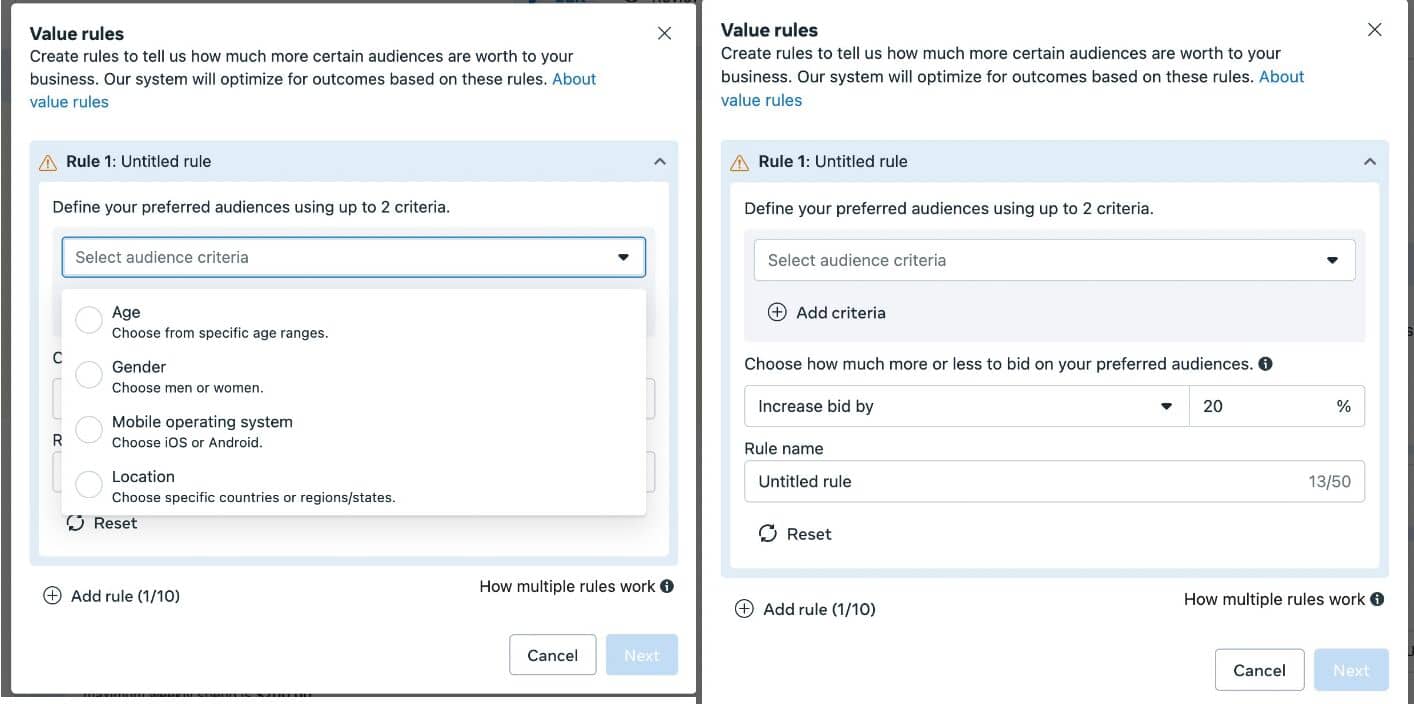Select the Age radio option
The width and height of the screenshot is (1414, 704).
pos(89,320)
